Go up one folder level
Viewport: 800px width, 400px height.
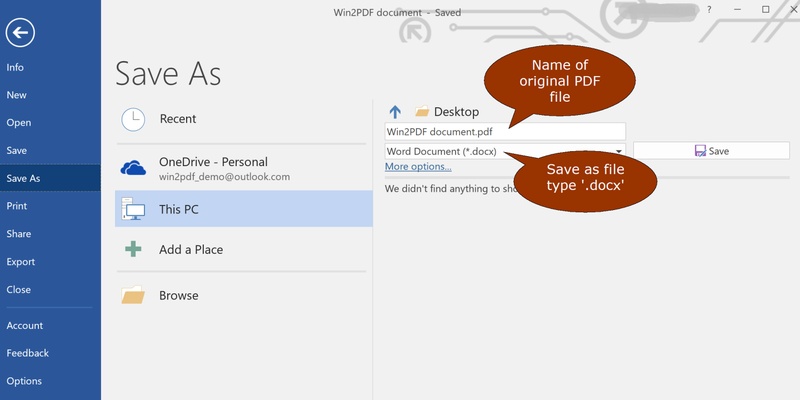395,112
